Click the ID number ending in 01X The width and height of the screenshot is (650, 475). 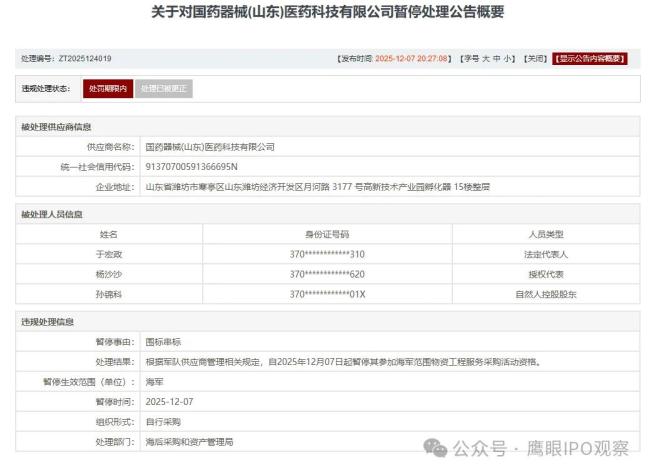pyautogui.click(x=327, y=294)
